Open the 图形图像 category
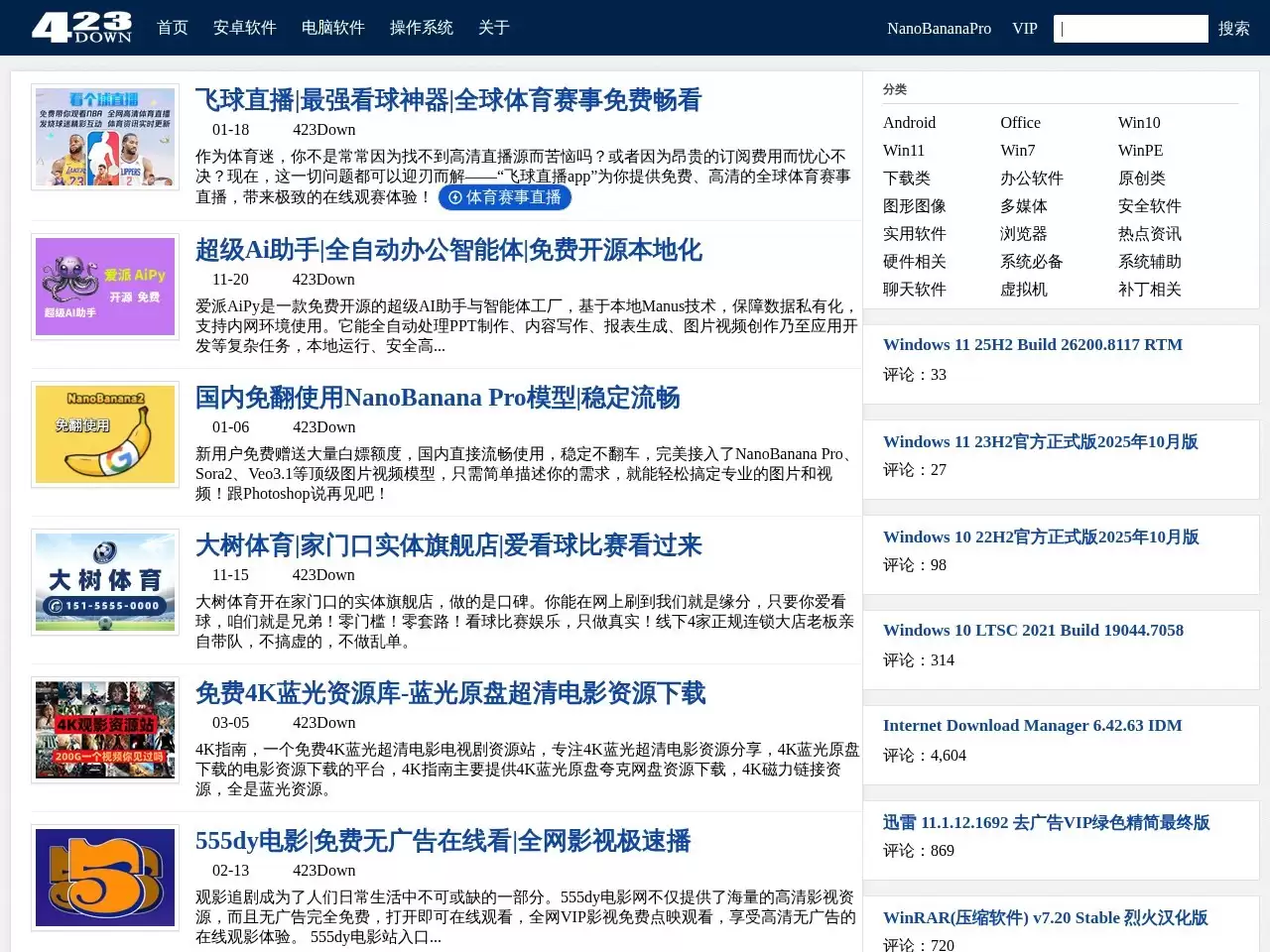Screen dimensions: 1270x952 click(x=915, y=206)
